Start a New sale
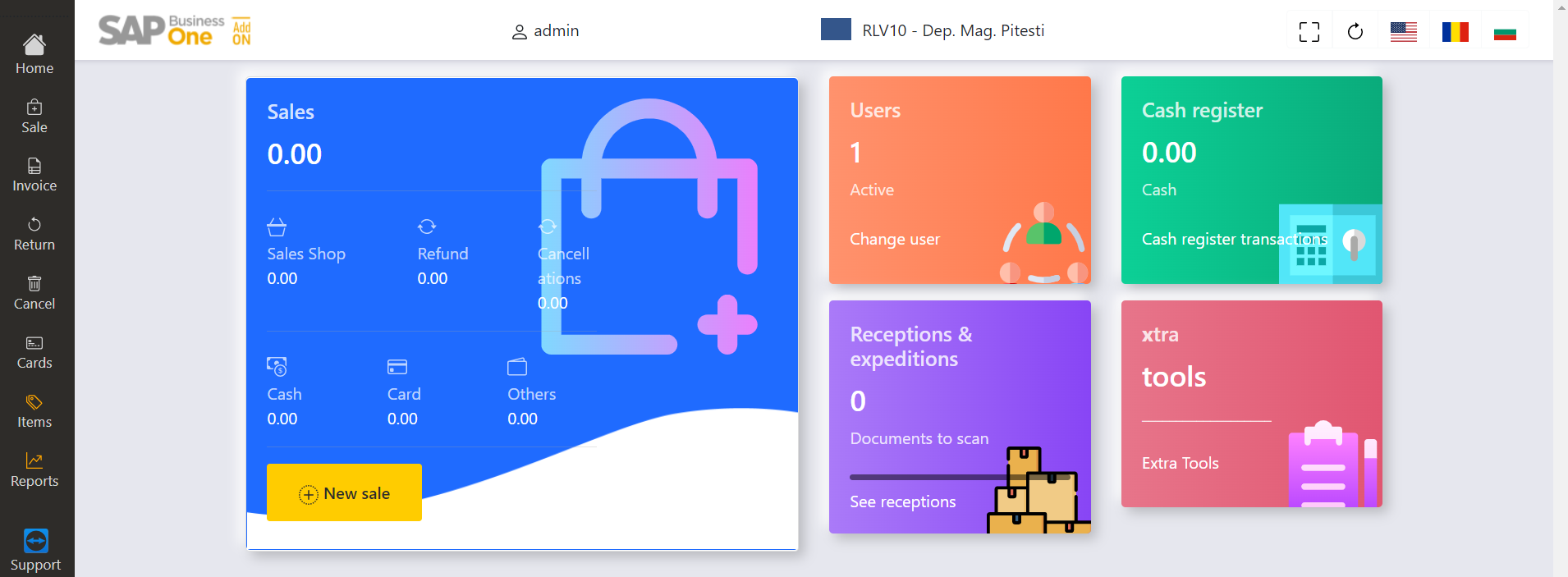Viewport: 1568px width, 577px height. (x=344, y=492)
